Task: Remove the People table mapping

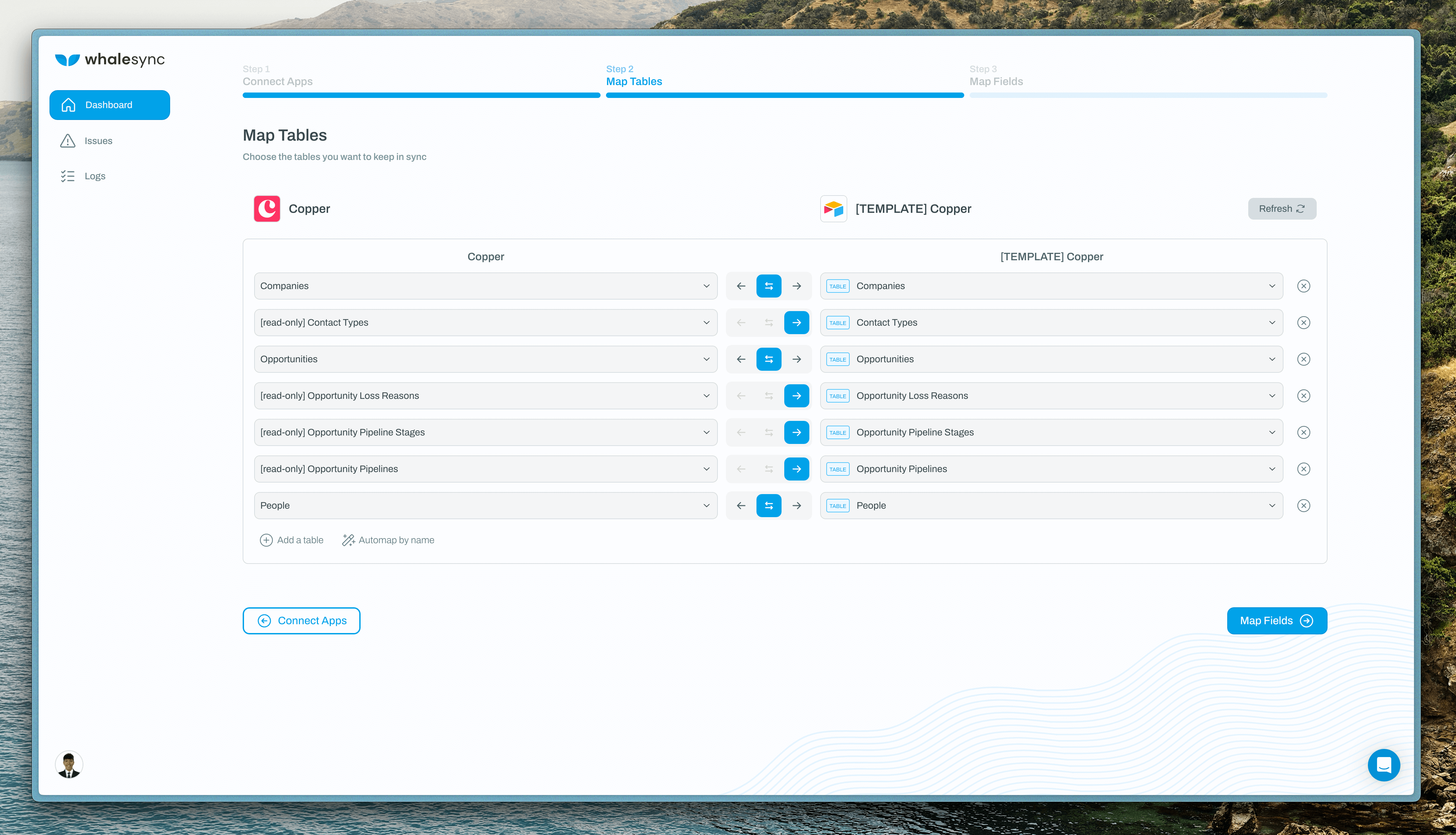Action: tap(1303, 506)
